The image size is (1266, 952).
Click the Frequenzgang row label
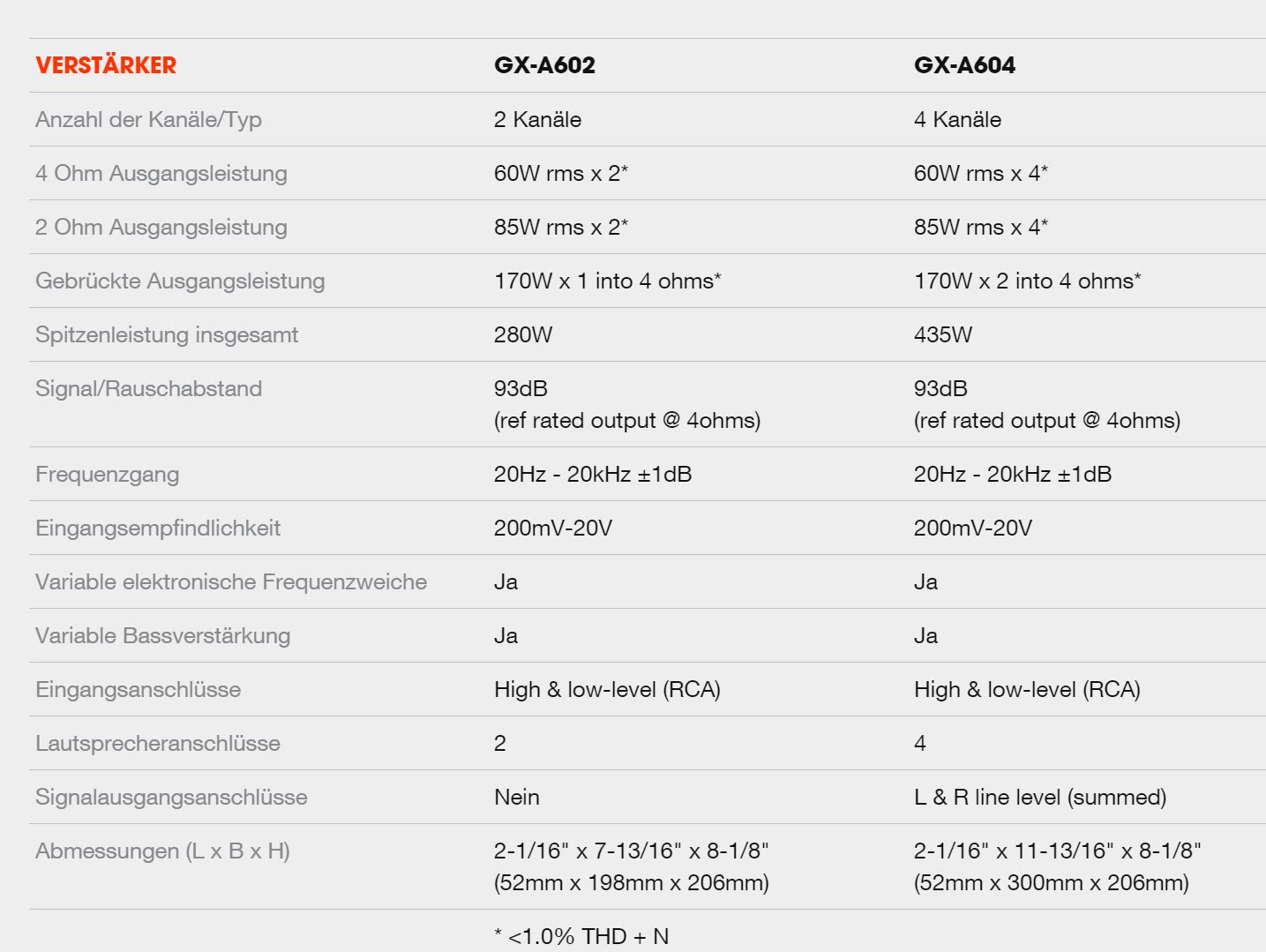(x=107, y=474)
